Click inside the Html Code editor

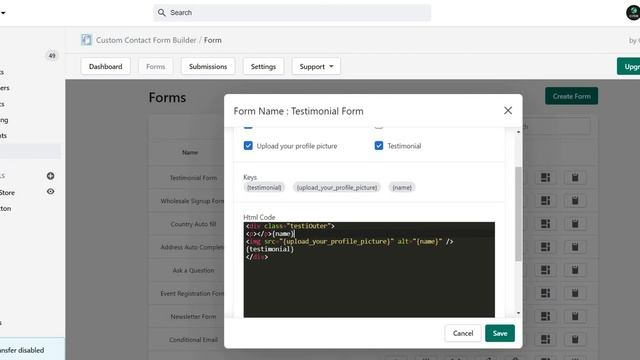pyautogui.click(x=369, y=269)
